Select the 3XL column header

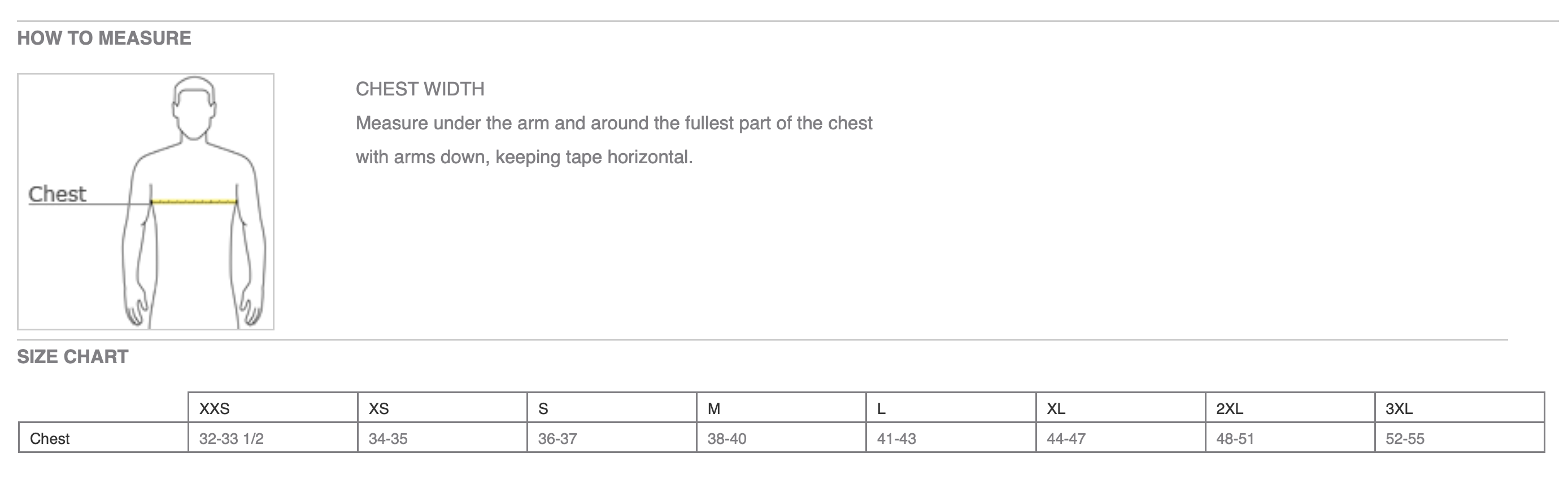[x=1460, y=408]
